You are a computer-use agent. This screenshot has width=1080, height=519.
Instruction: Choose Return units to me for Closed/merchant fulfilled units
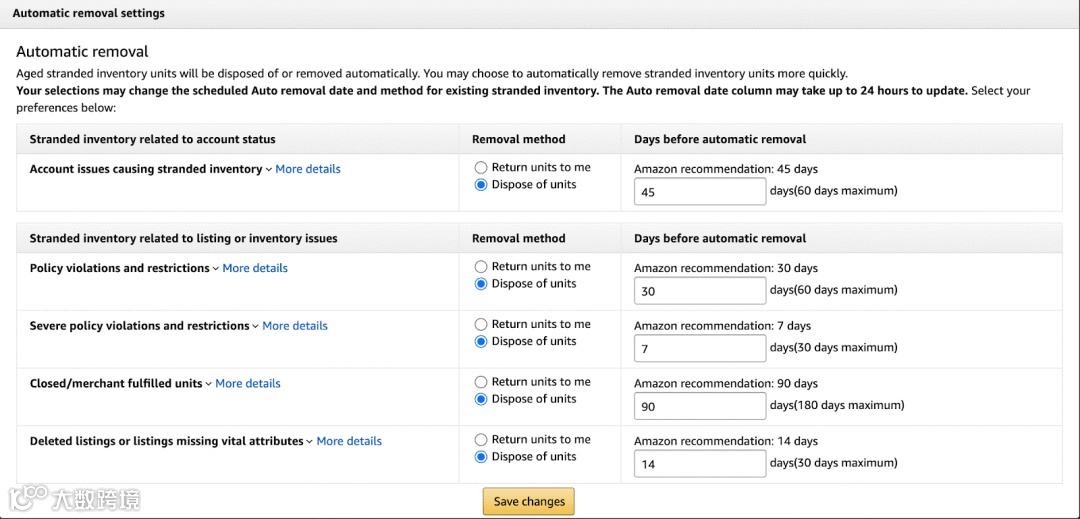pyautogui.click(x=481, y=382)
